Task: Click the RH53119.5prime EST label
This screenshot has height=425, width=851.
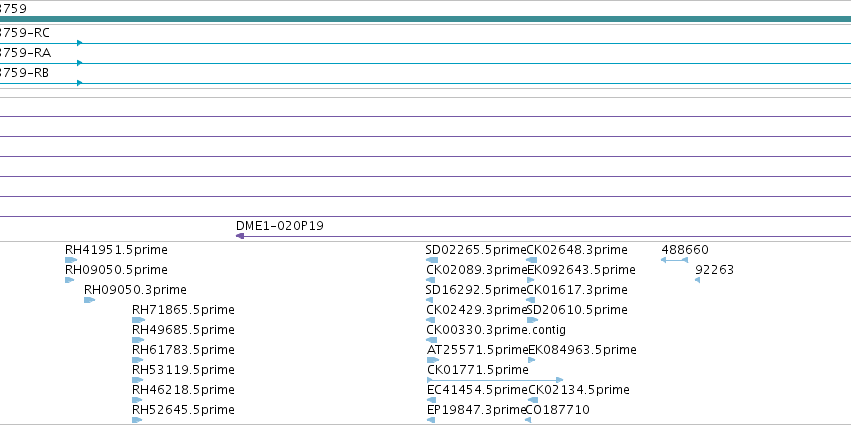Action: click(x=183, y=370)
